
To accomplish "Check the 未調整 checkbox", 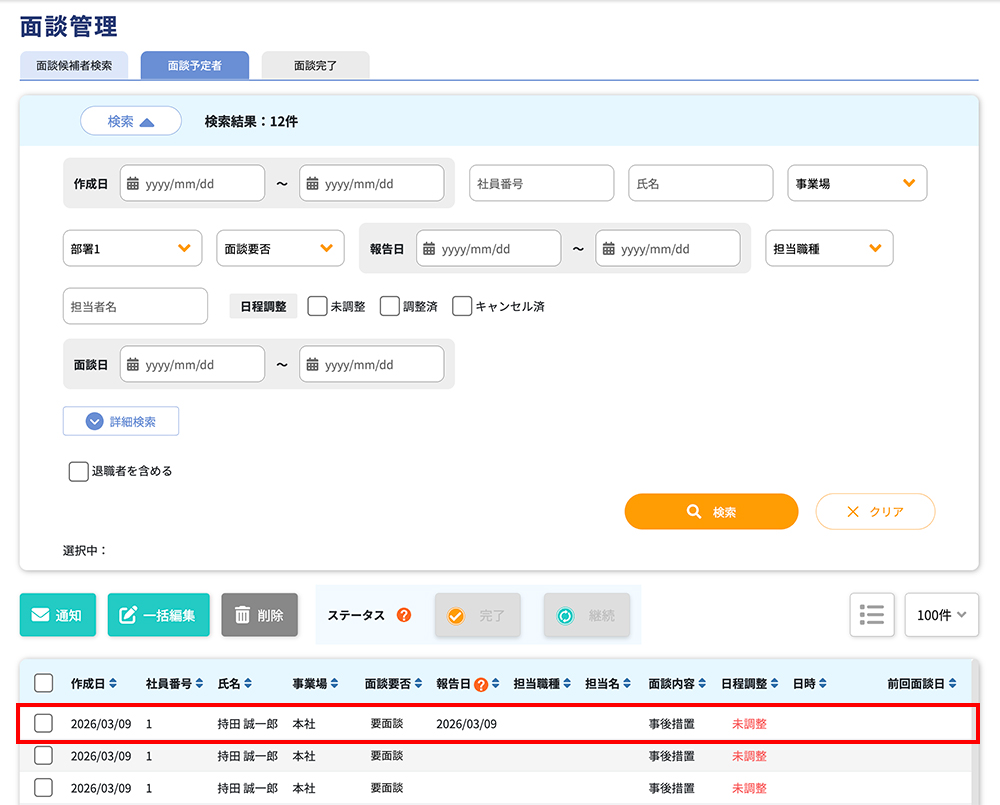I will (317, 307).
